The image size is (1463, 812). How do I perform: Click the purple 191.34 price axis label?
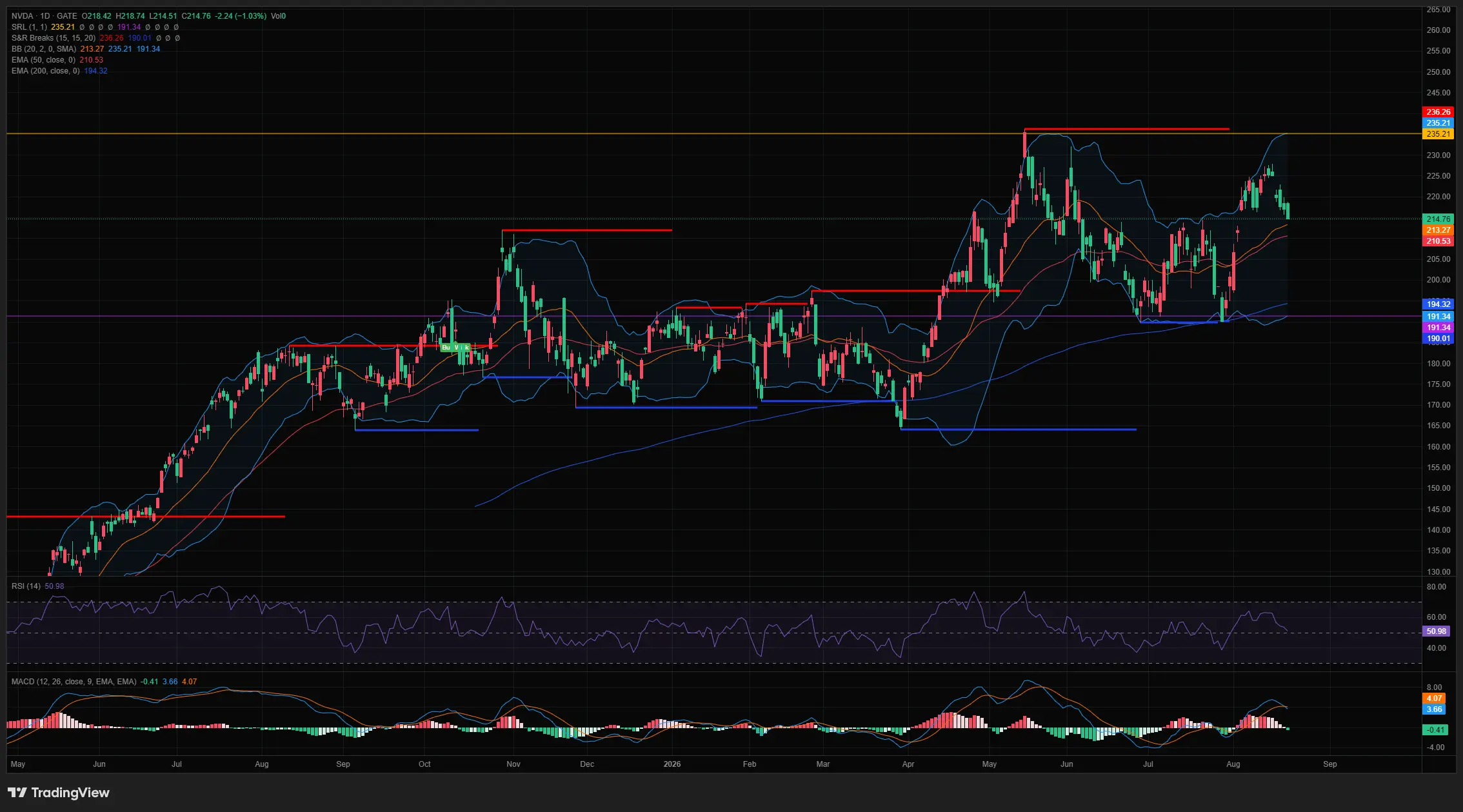click(1438, 328)
